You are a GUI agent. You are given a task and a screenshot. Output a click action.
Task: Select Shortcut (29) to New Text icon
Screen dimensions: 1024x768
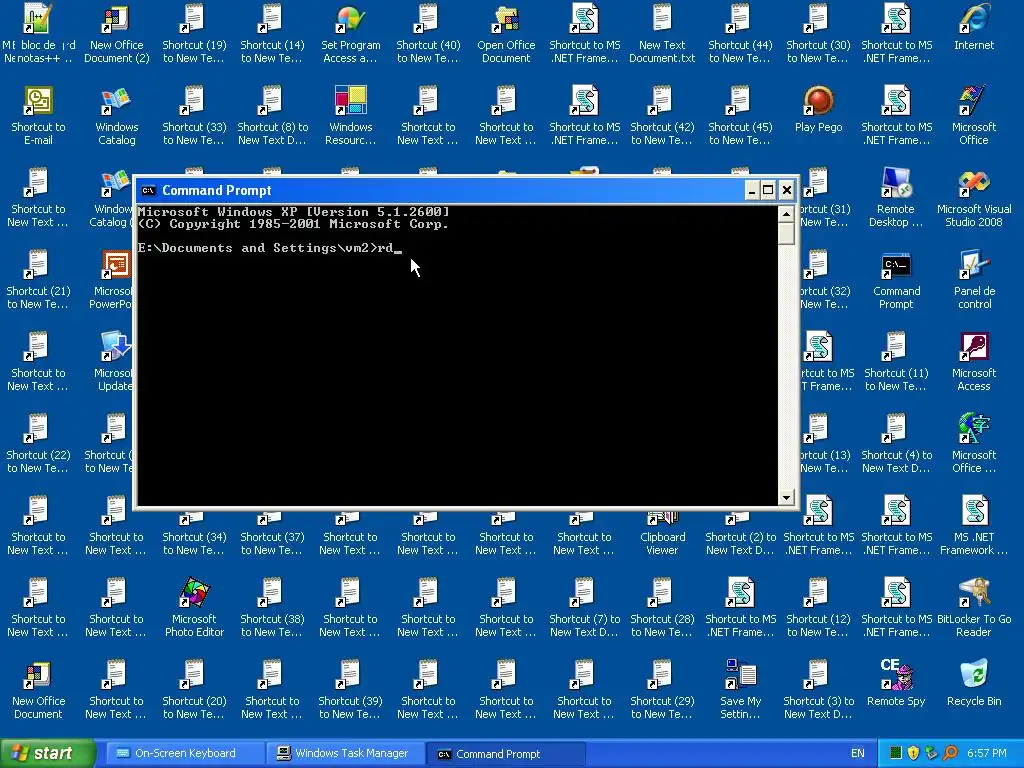[x=662, y=689]
